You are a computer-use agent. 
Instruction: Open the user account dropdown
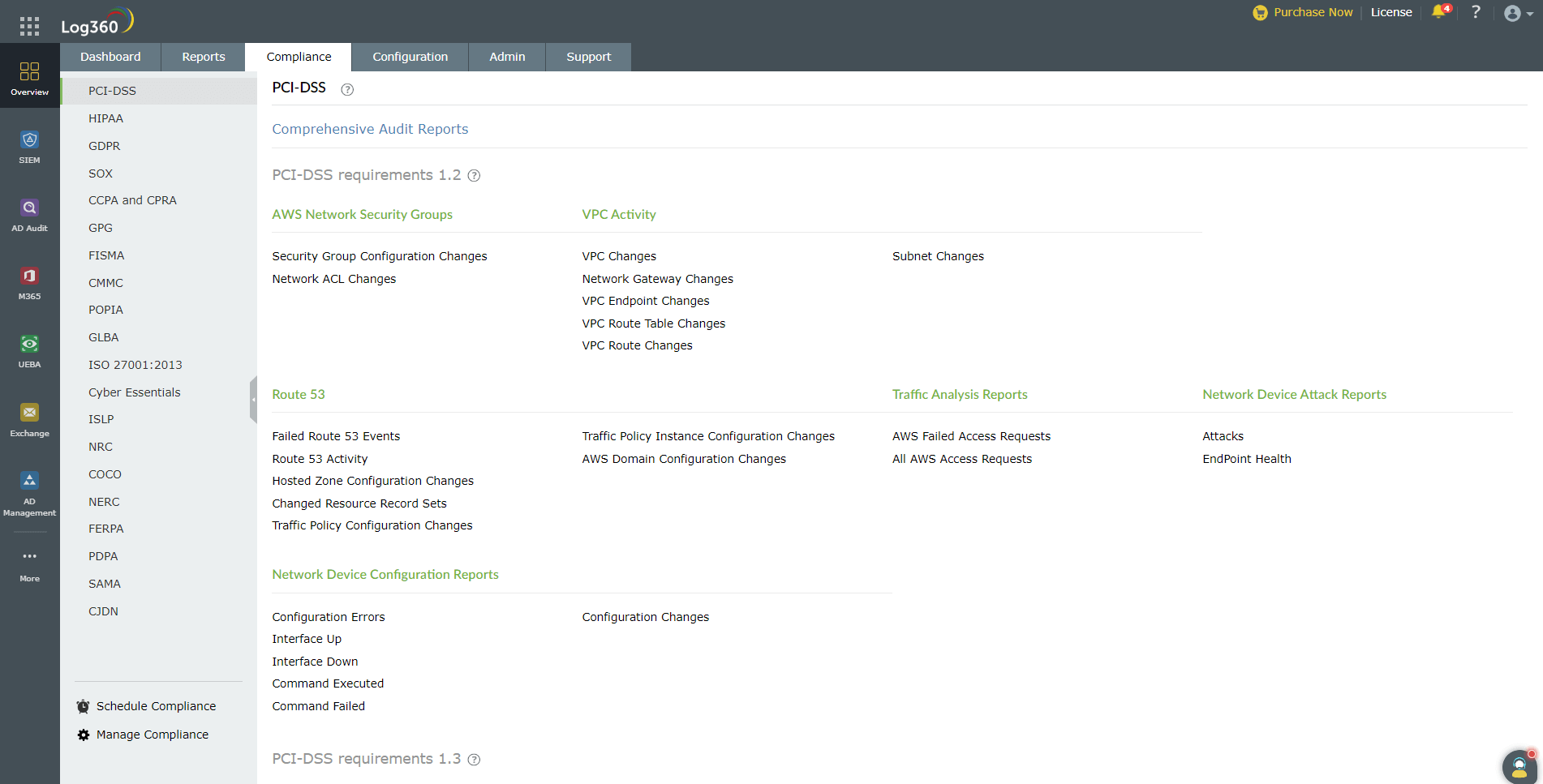click(x=1517, y=13)
